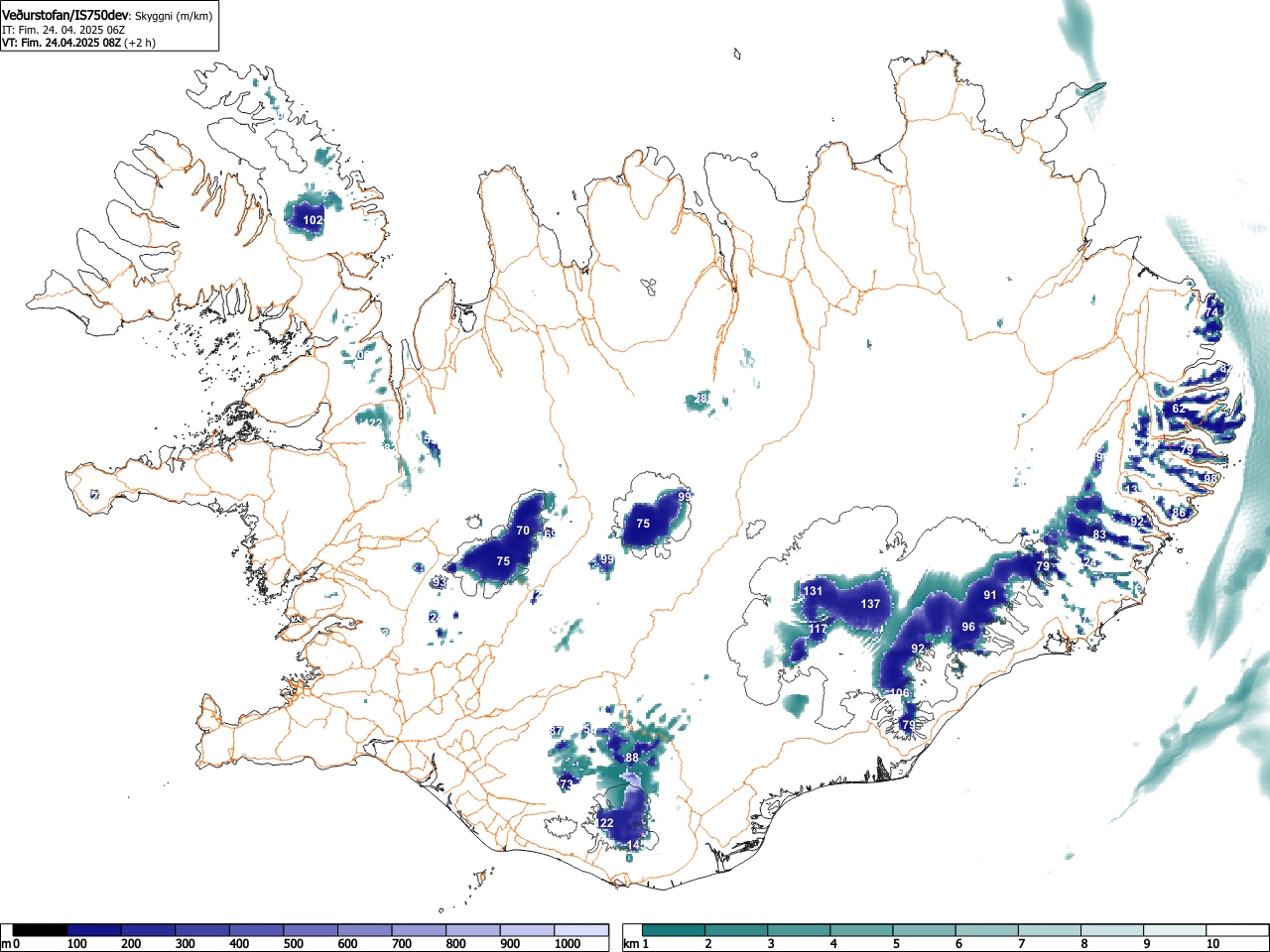Click the 24 visibility value
Viewport: 1270px width, 952px height.
(1089, 562)
